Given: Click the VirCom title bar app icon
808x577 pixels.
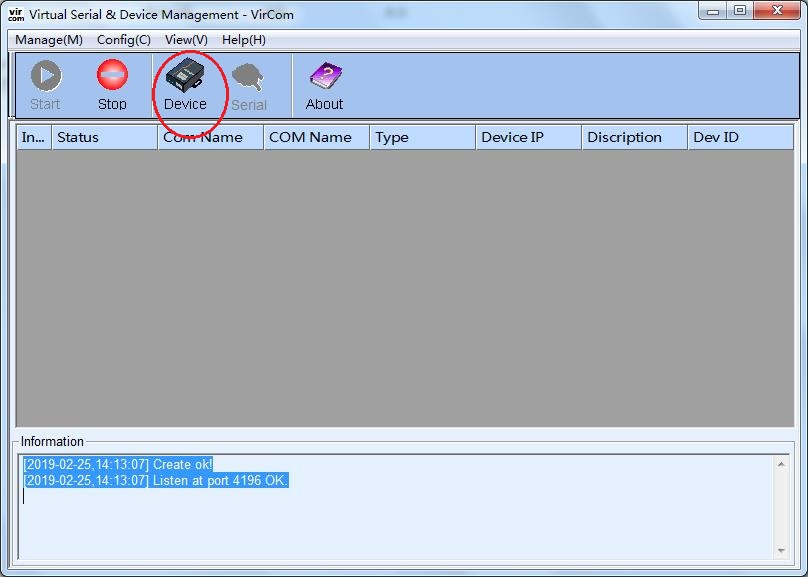Looking at the screenshot, I should click(x=16, y=14).
